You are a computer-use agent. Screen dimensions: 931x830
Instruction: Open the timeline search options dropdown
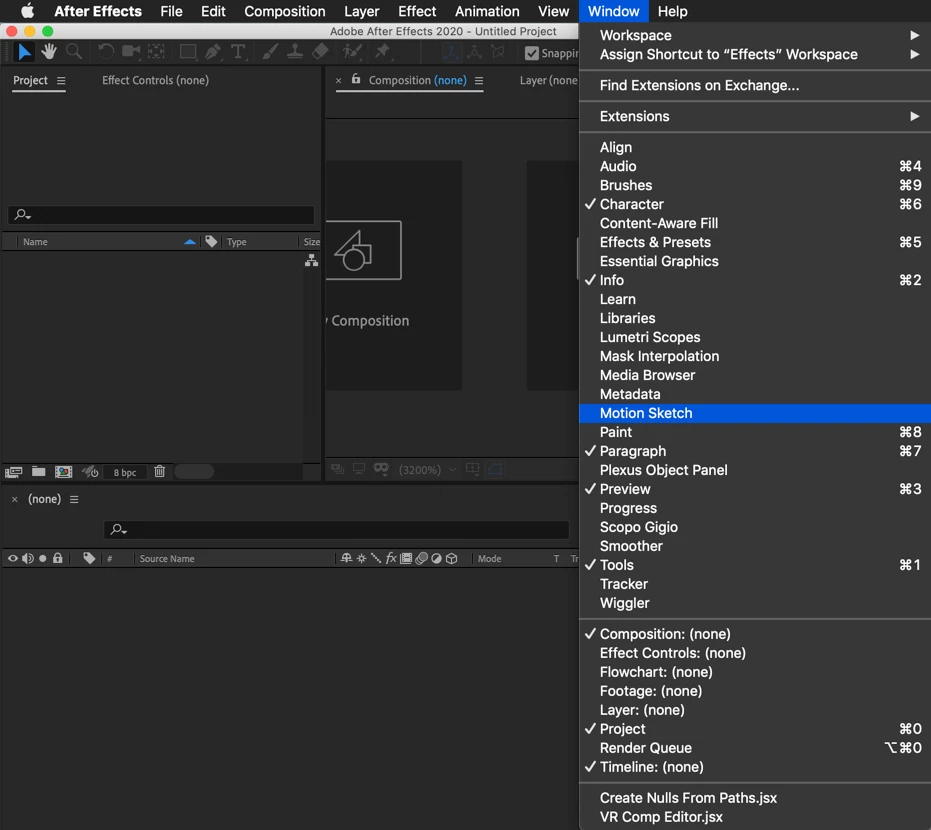pyautogui.click(x=119, y=529)
